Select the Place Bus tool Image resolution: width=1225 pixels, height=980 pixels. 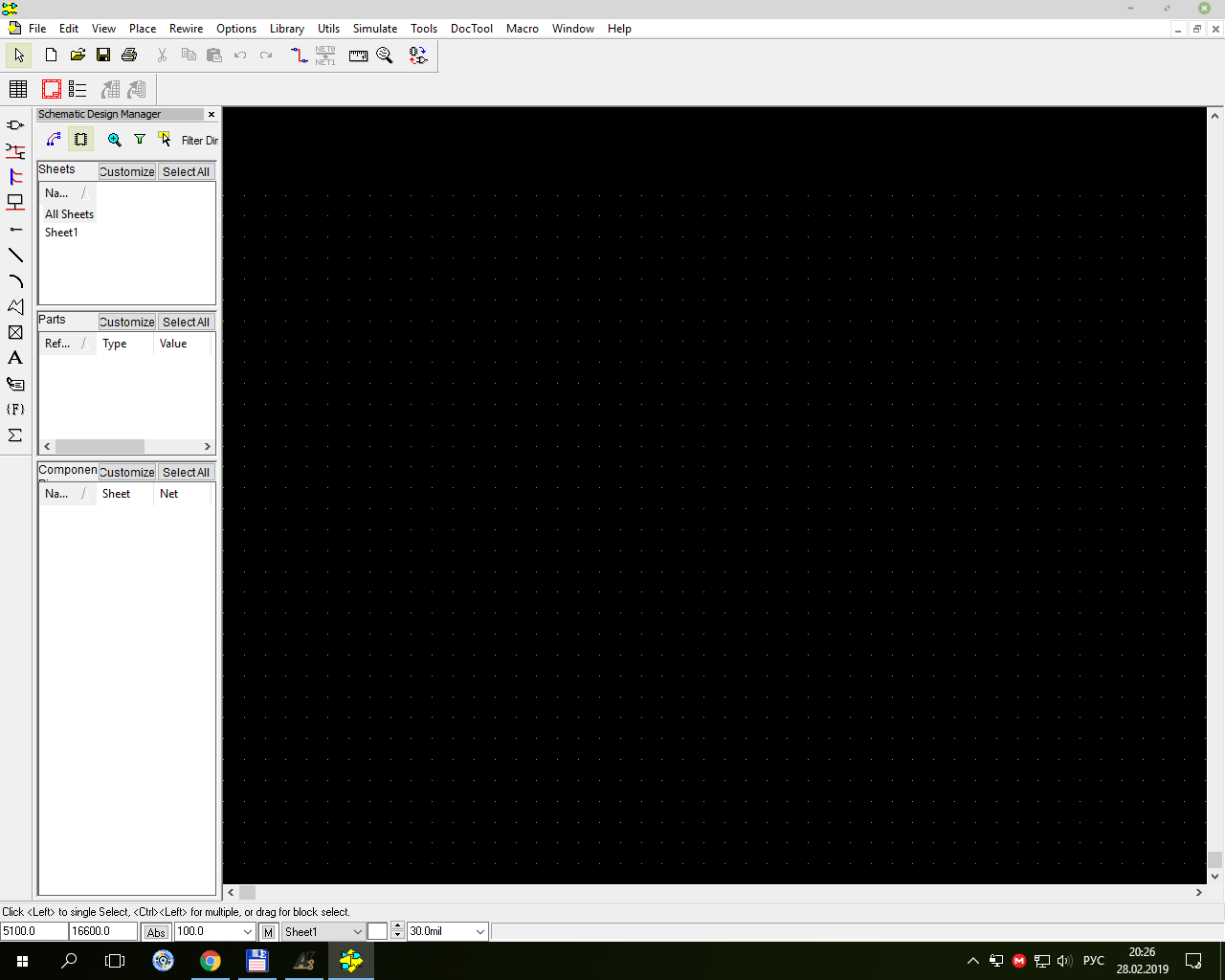[15, 177]
